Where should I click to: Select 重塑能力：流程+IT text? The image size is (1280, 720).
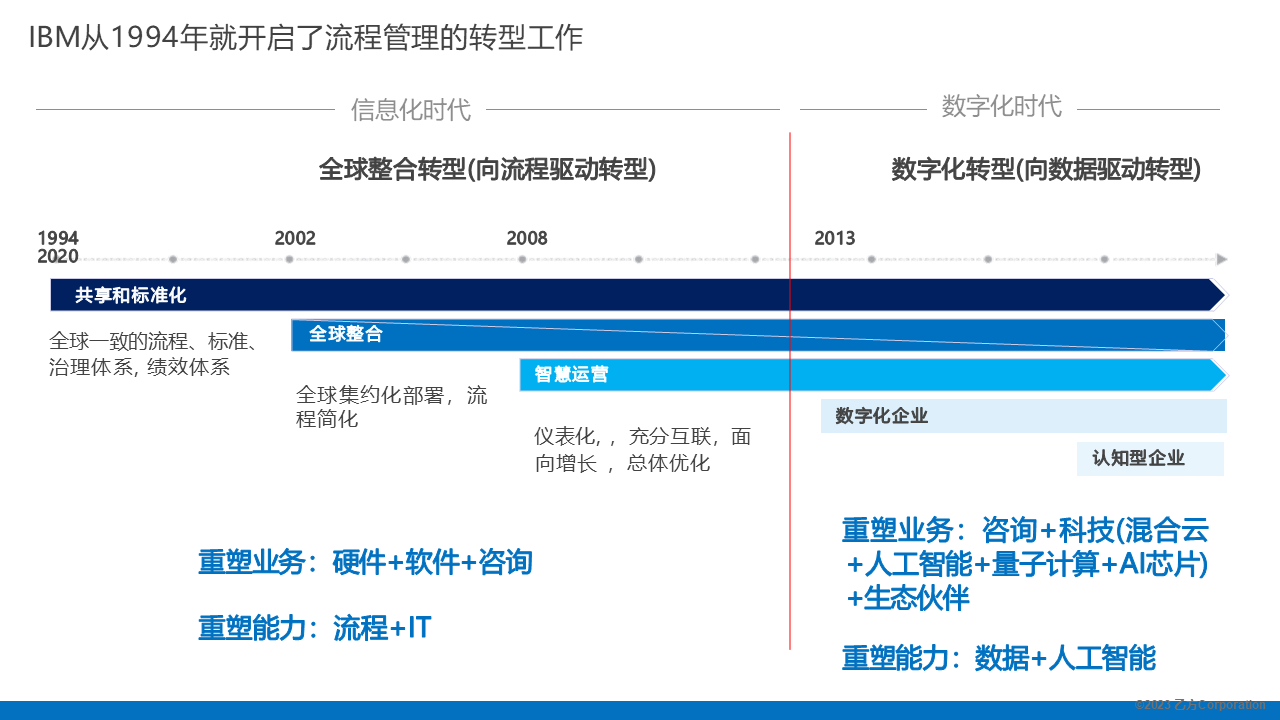(x=314, y=628)
